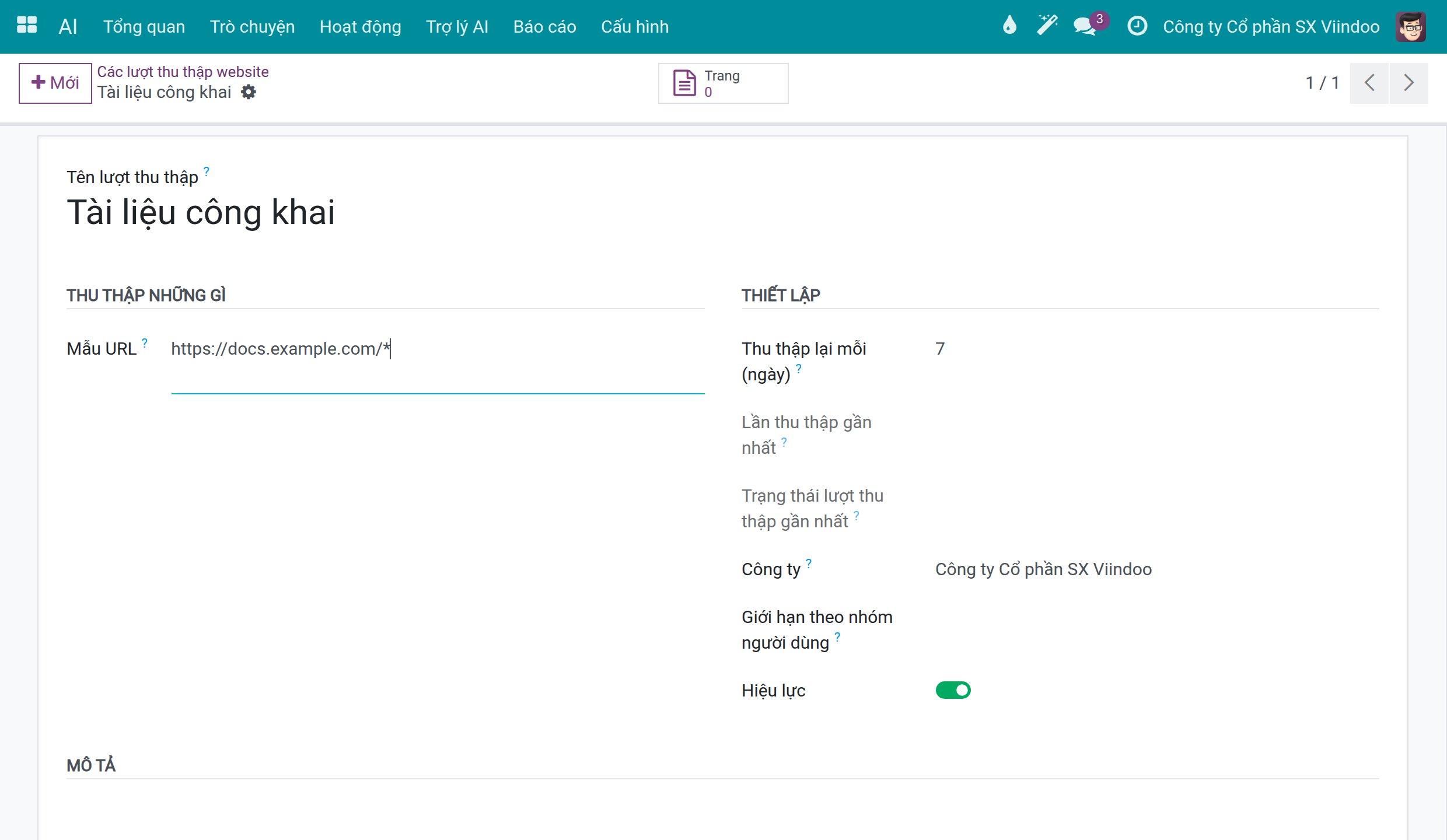Image resolution: width=1447 pixels, height=840 pixels.
Task: Open the Giới hạn theo nhóm người dùng field
Action: coord(1156,618)
